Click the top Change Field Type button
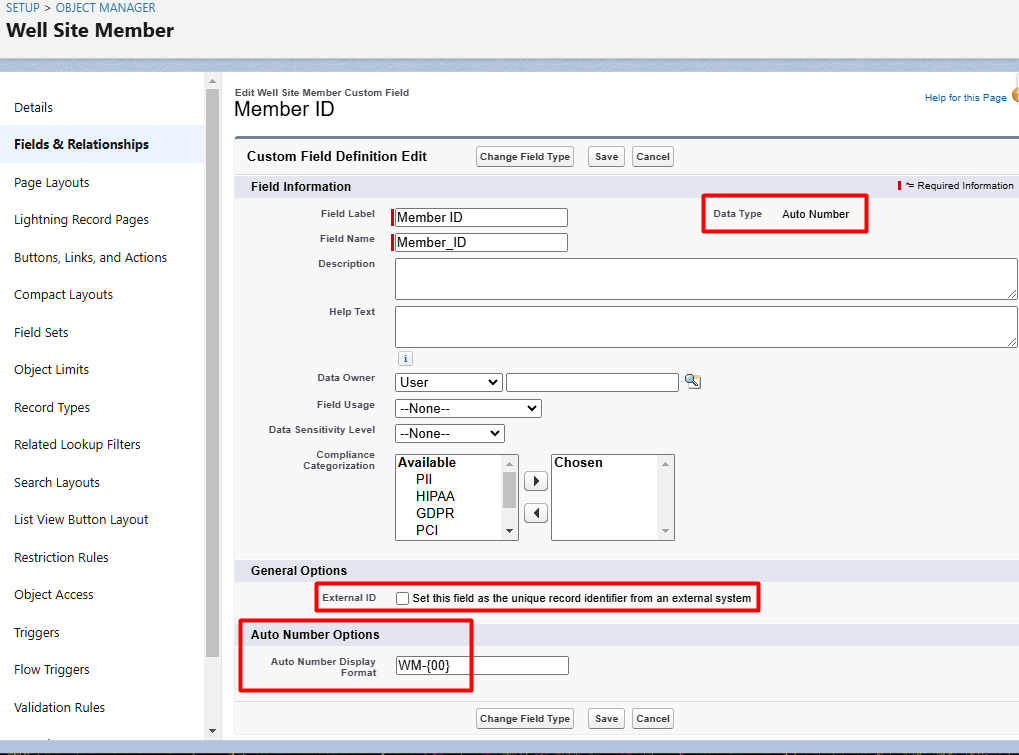 (x=525, y=157)
